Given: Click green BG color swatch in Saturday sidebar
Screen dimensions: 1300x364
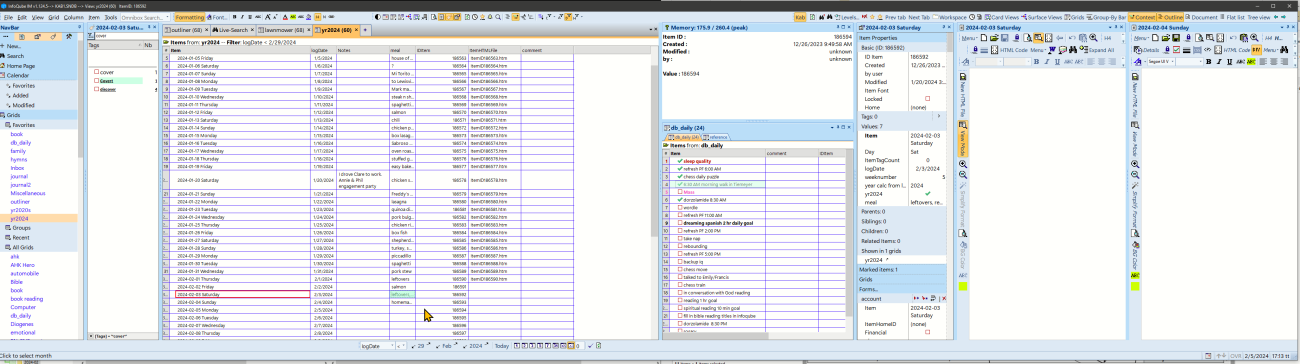Looking at the screenshot, I should [x=963, y=286].
